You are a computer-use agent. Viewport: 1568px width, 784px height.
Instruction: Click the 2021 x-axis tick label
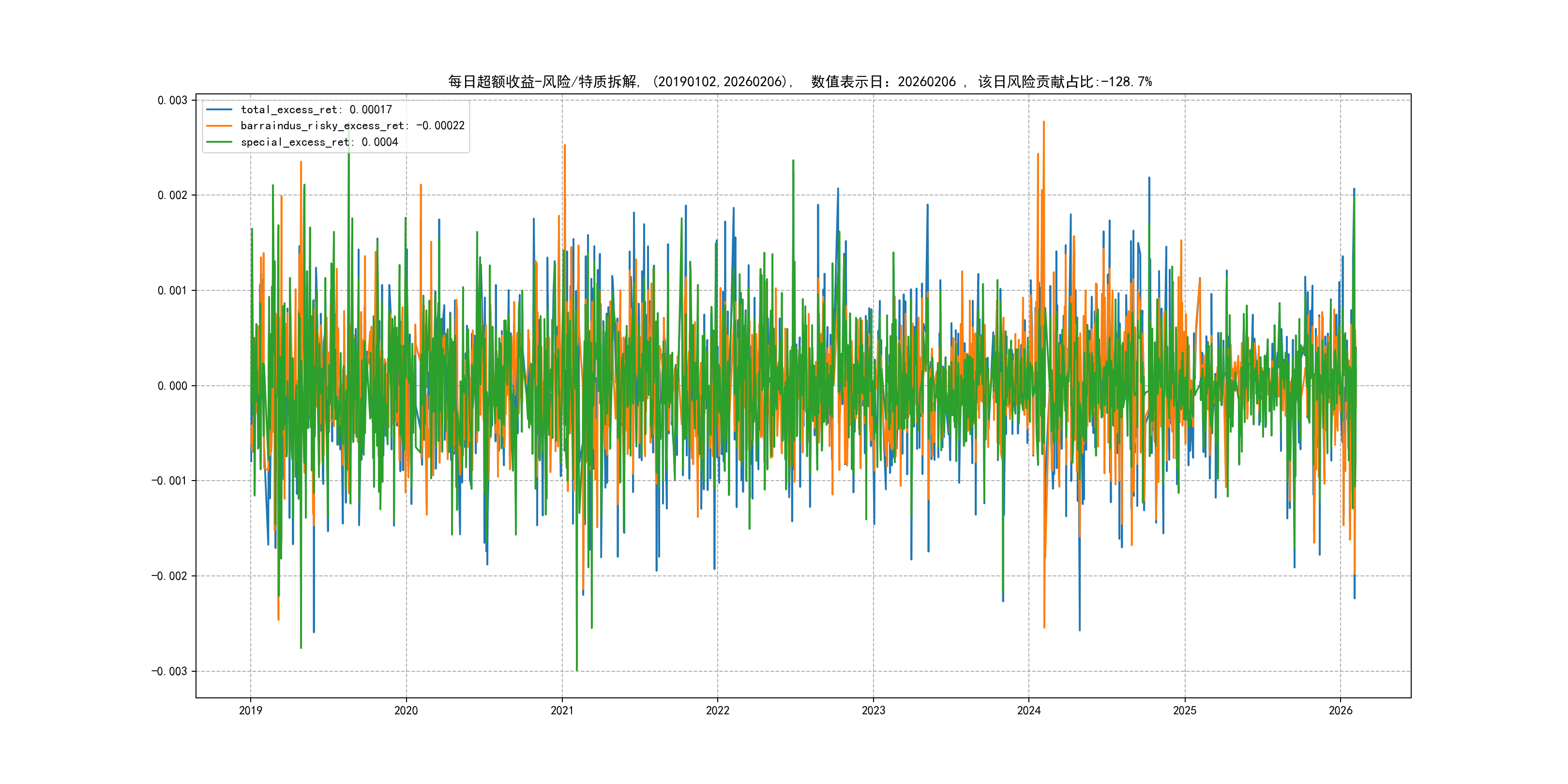[x=562, y=710]
